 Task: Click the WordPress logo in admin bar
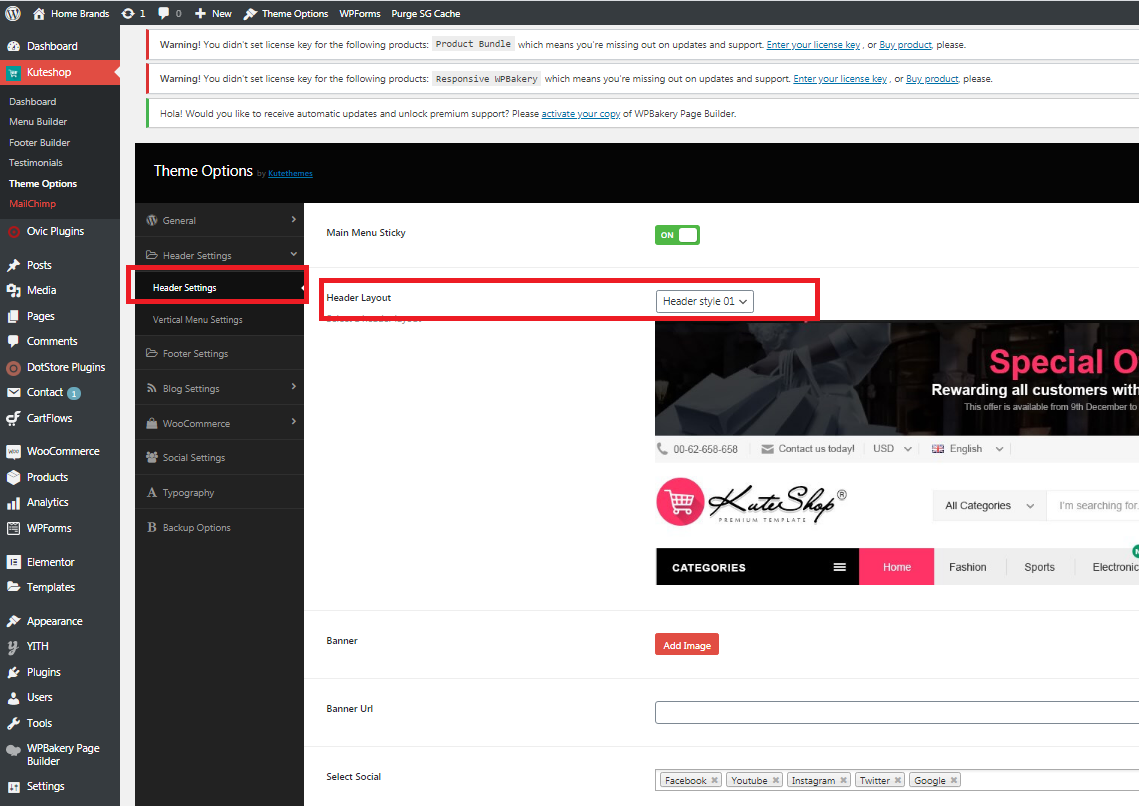[13, 13]
